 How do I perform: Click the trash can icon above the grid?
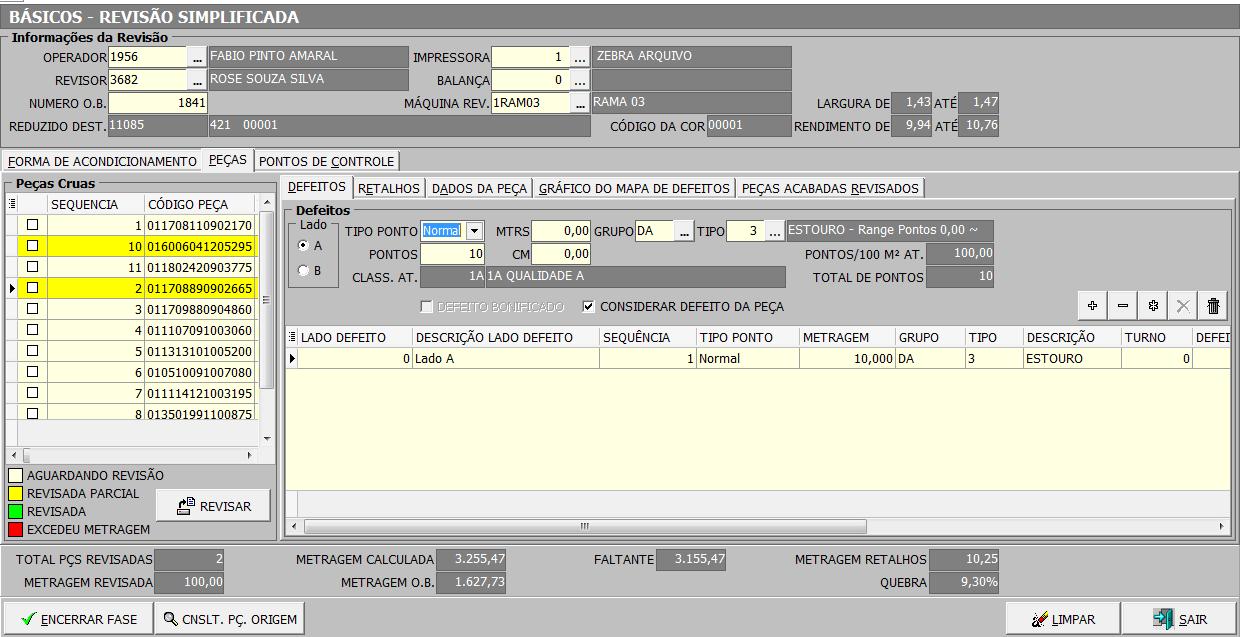(1214, 306)
